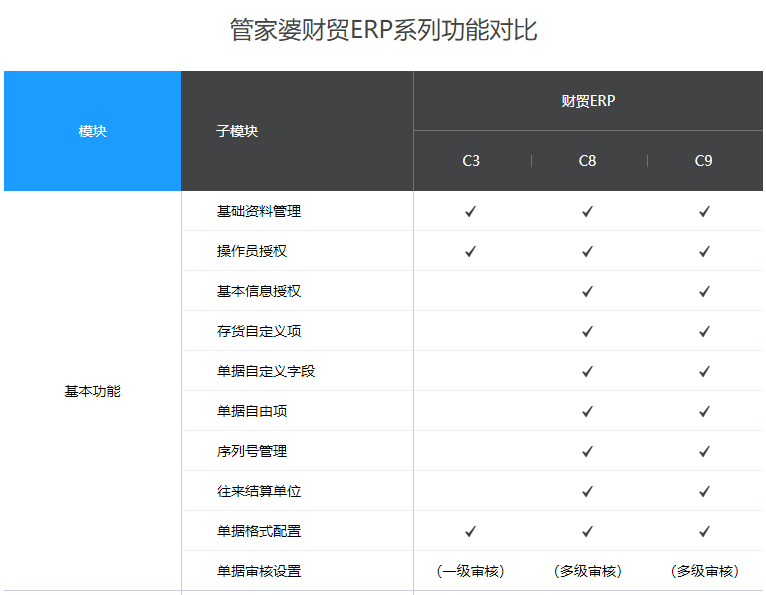
Task: Select the 子模块 header cell
Action: 297,131
